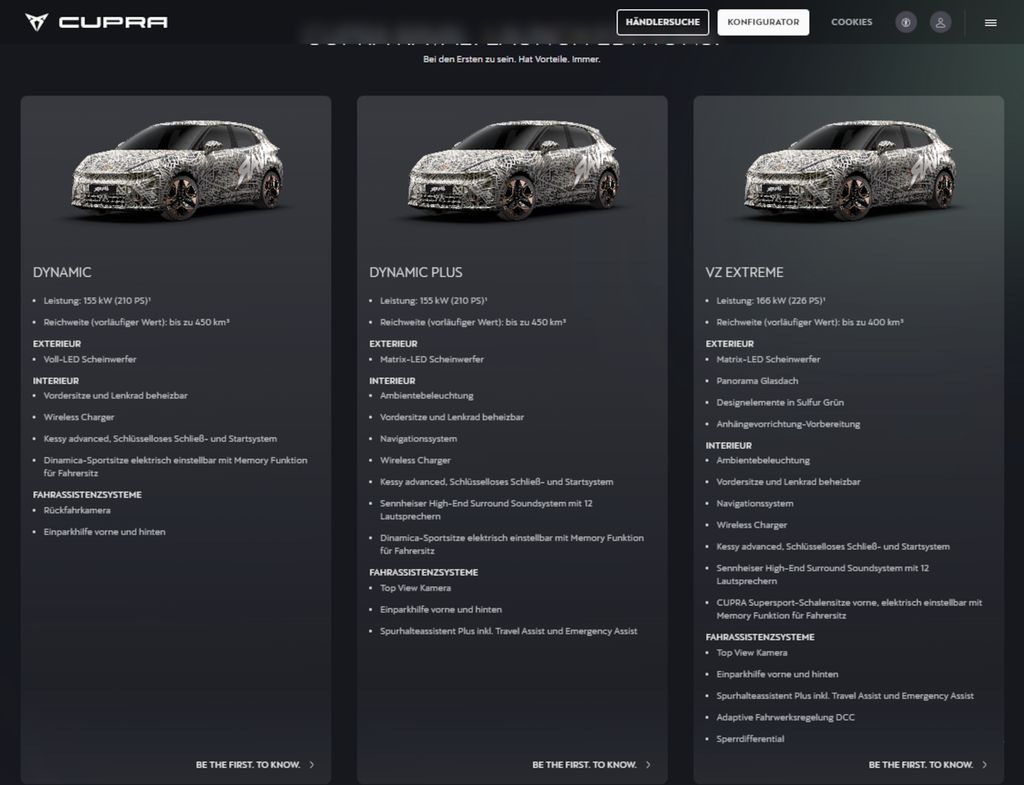Open the Konfigurator button

[x=763, y=22]
